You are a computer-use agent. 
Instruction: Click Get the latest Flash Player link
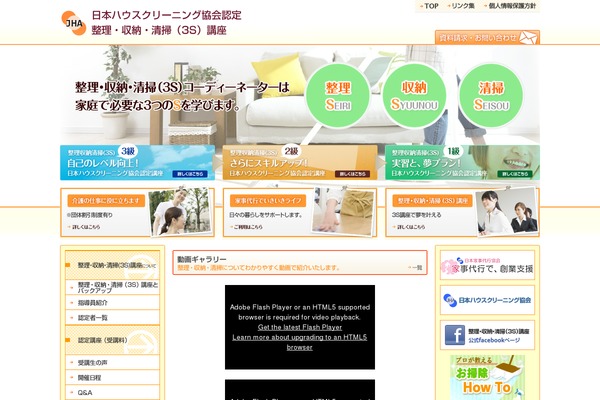tap(300, 327)
